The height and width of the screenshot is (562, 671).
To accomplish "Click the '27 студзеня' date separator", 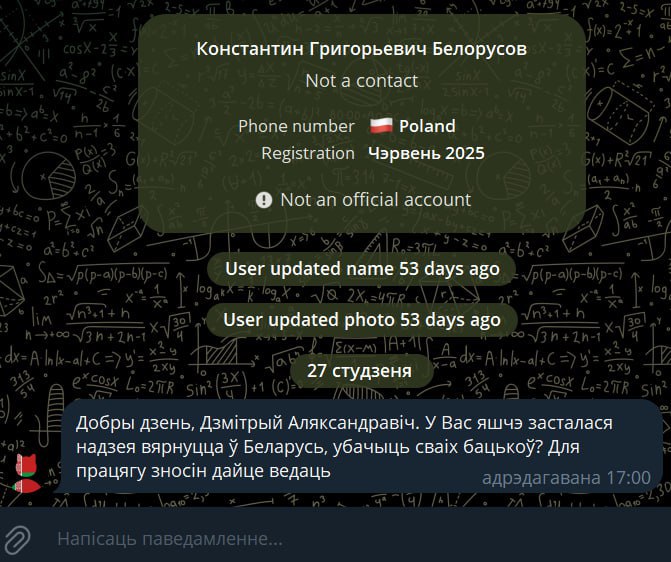I will coord(359,371).
